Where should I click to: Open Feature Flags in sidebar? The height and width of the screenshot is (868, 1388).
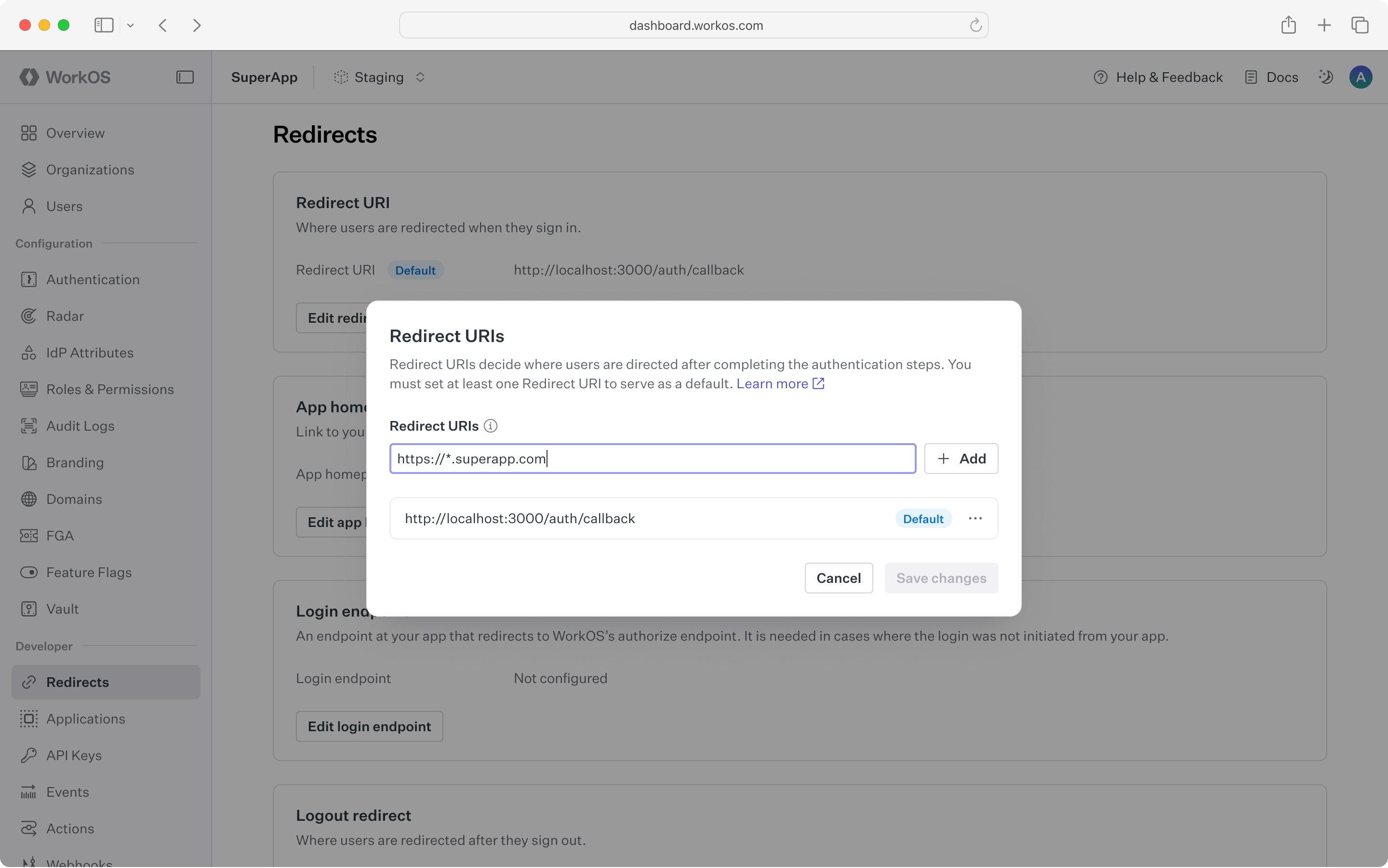tap(89, 572)
